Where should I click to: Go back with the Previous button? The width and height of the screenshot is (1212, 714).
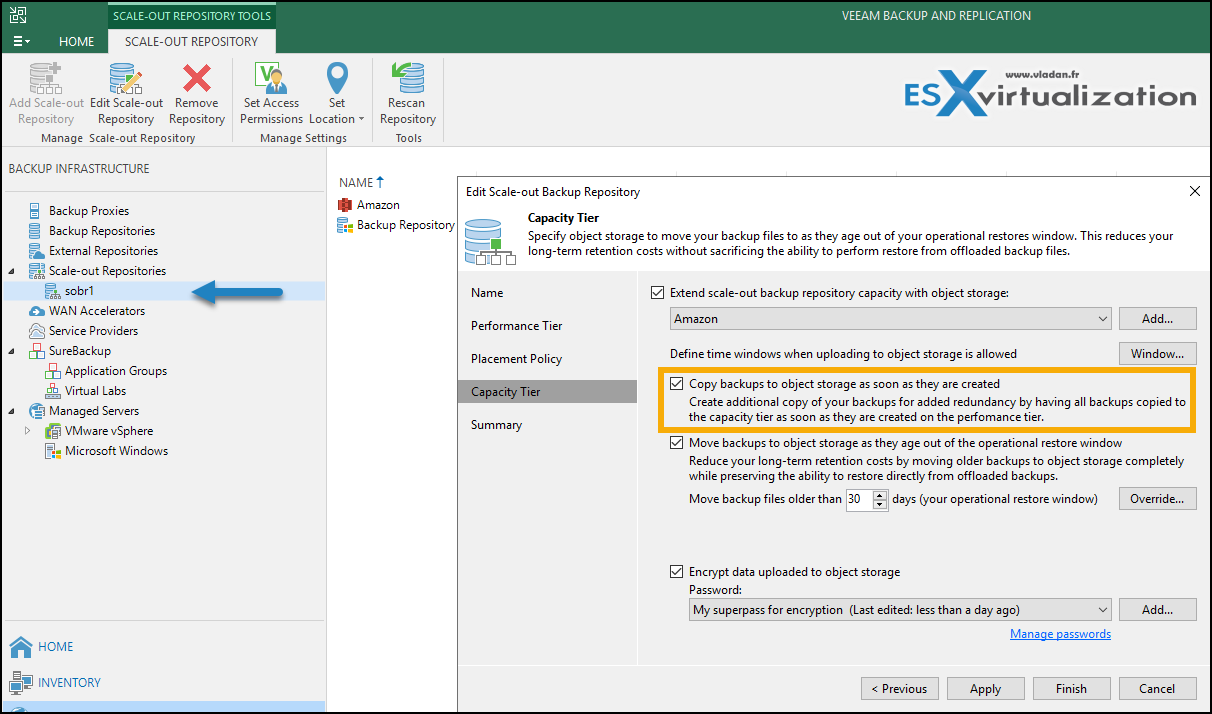tap(900, 688)
